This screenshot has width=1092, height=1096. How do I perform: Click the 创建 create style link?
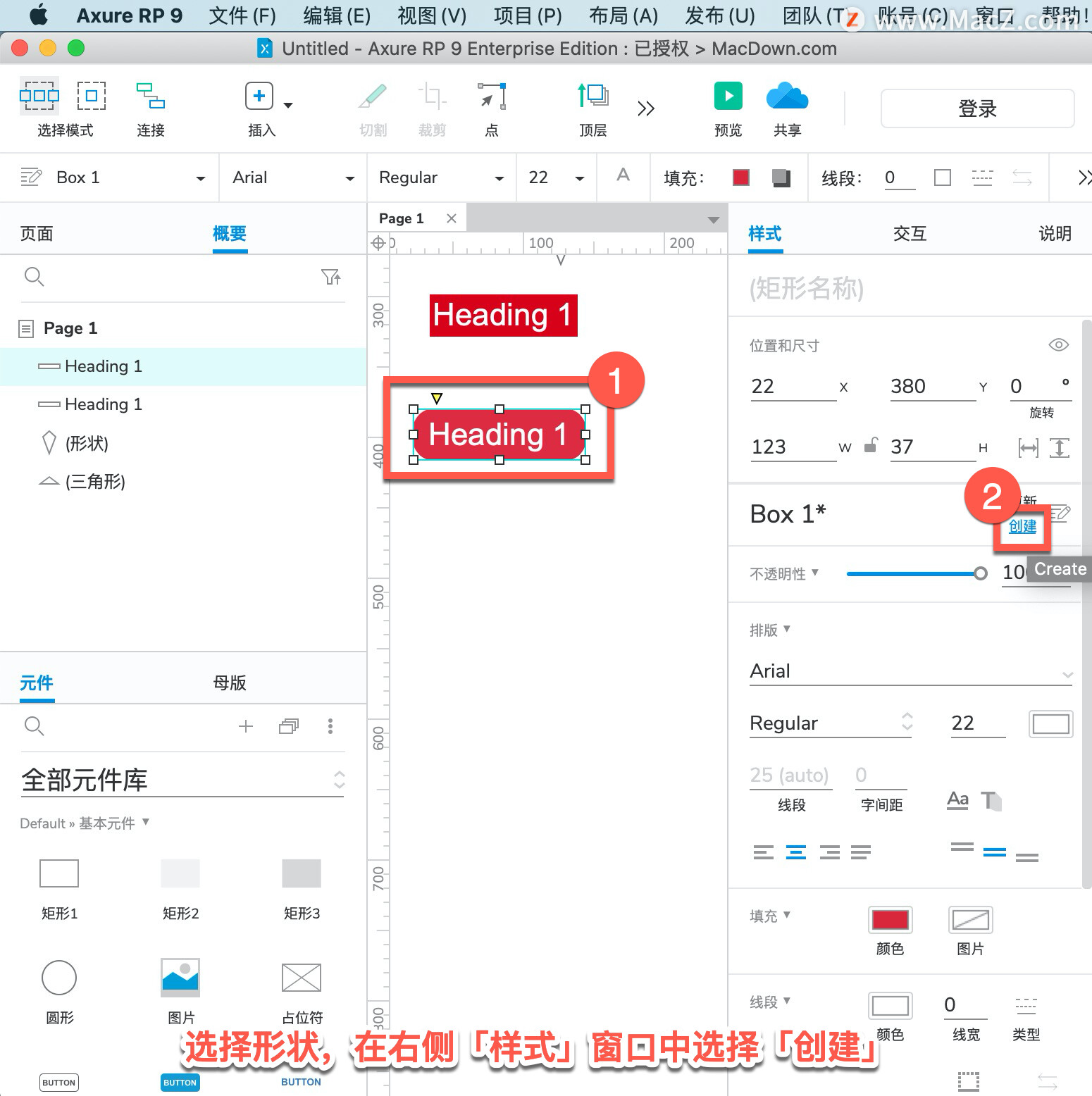click(x=1022, y=526)
